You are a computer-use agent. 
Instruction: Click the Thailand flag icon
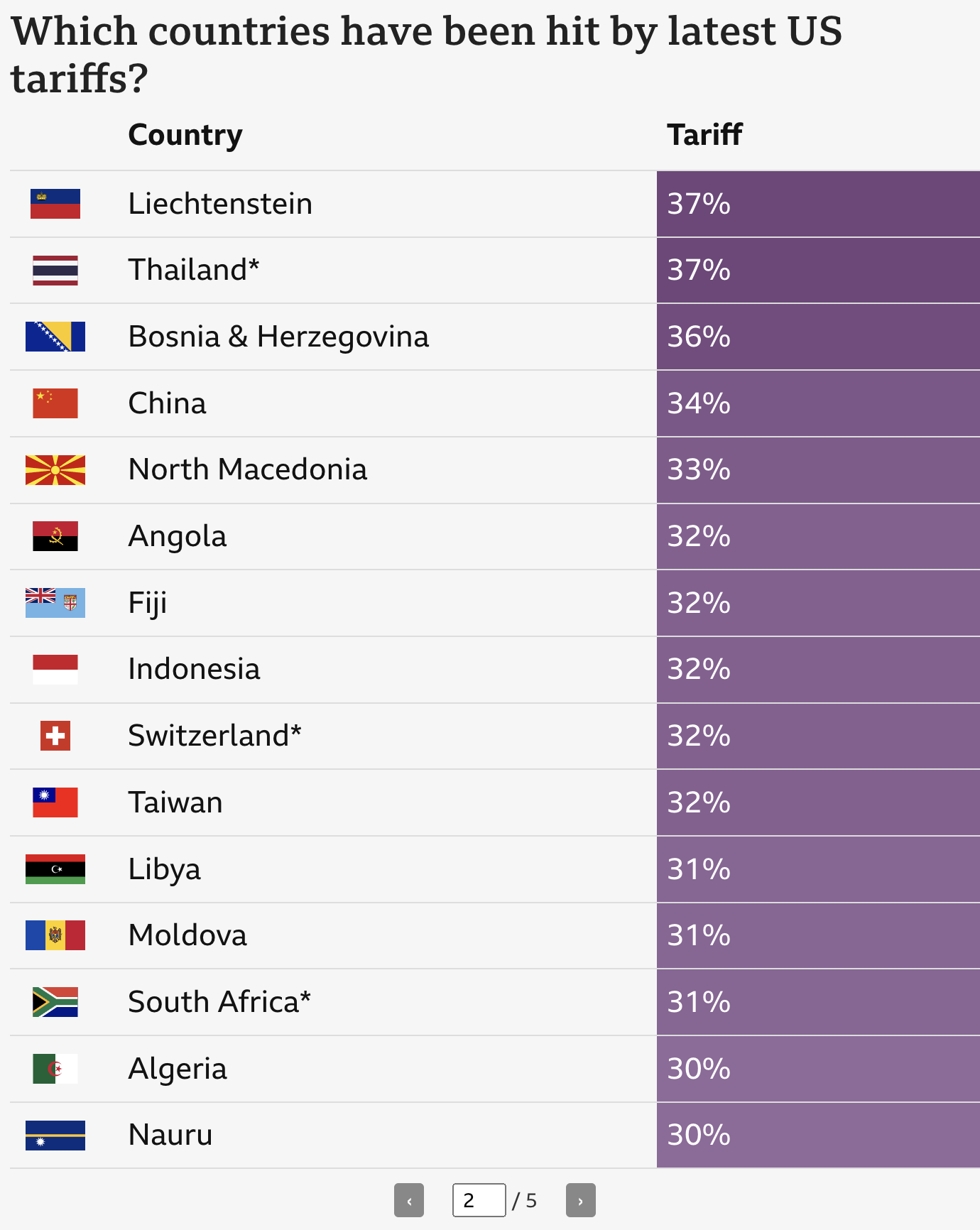click(x=55, y=271)
